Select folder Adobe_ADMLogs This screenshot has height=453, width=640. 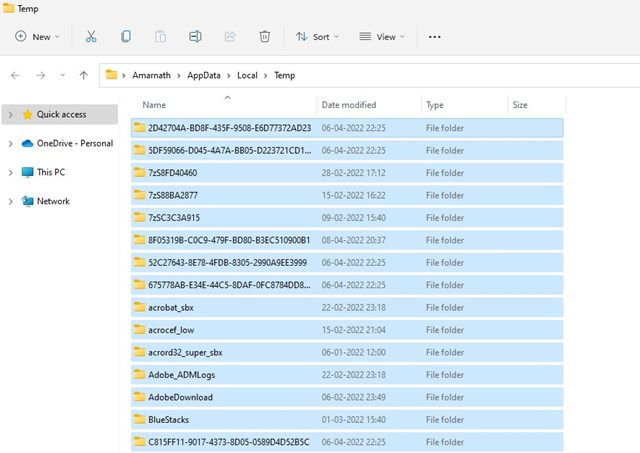click(347, 375)
